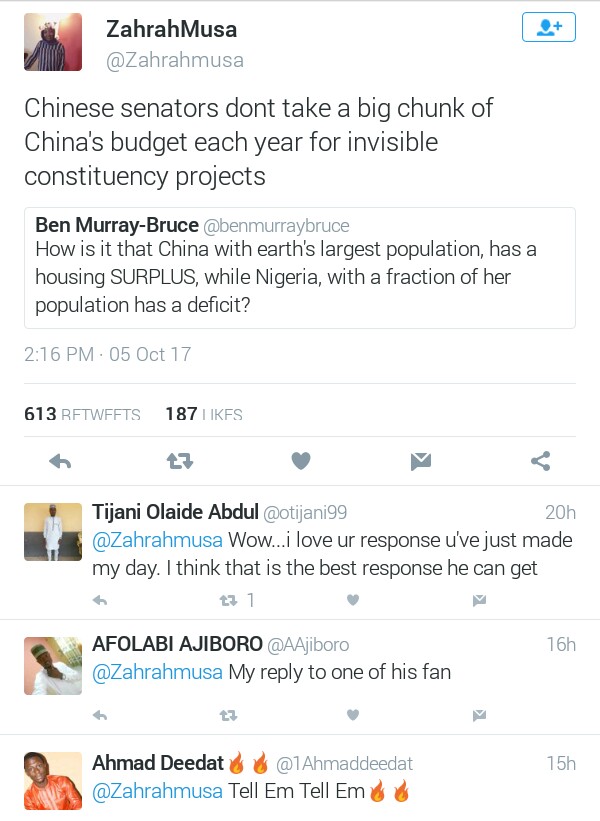Reply to AFOLABI AJIBORO's comment
The width and height of the screenshot is (600, 821).
pyautogui.click(x=100, y=715)
